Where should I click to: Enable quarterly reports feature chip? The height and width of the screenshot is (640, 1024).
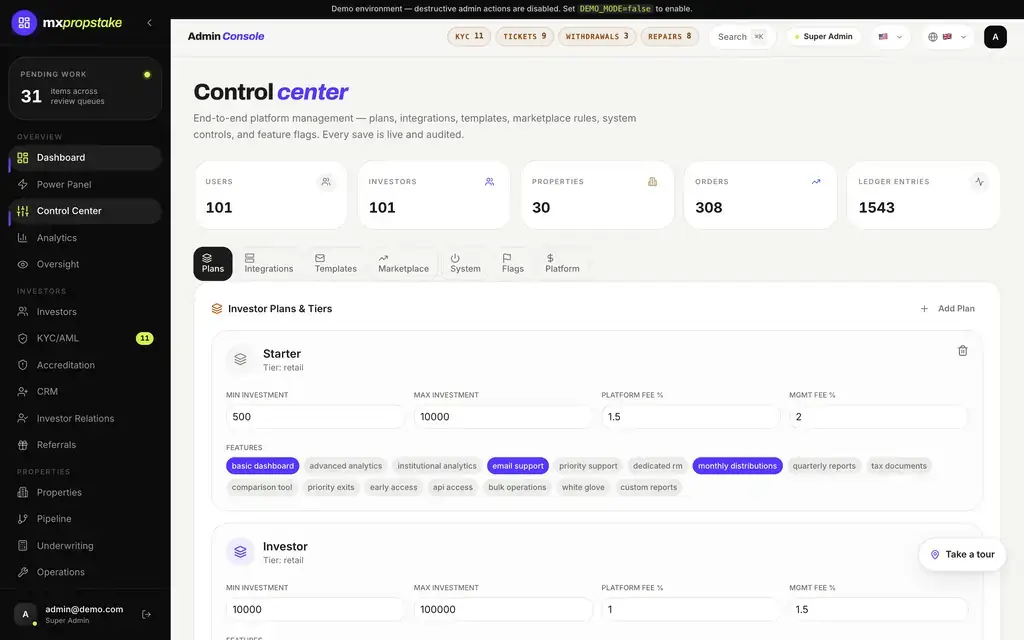[x=824, y=466]
